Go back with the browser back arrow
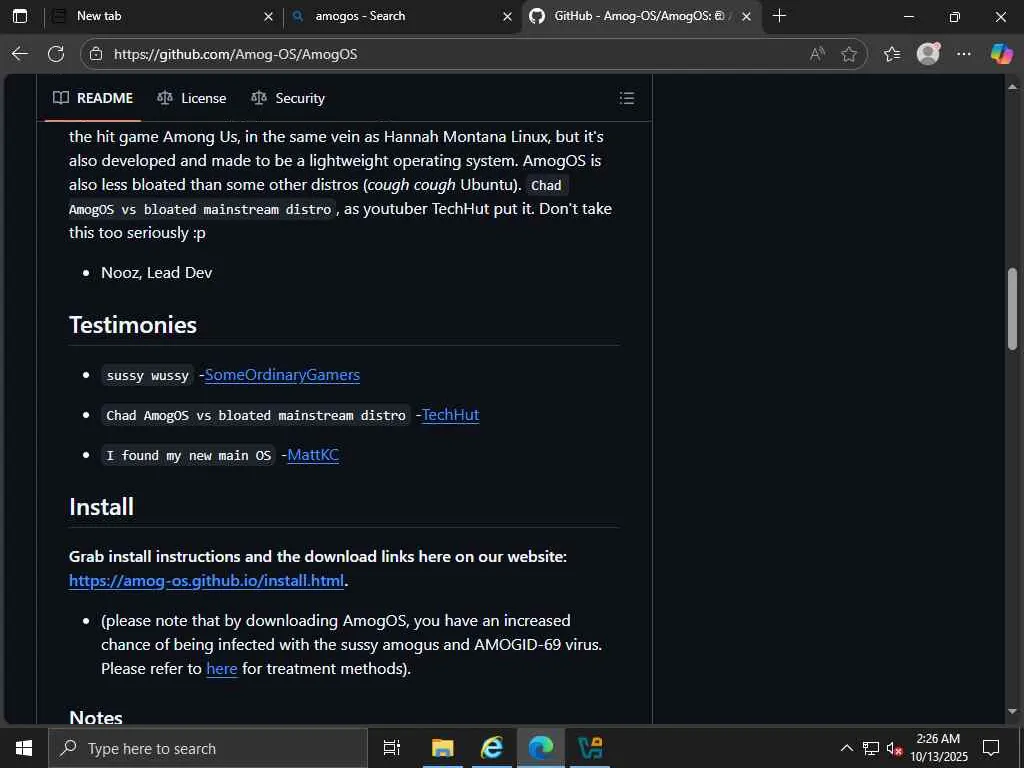Screen dimensions: 1024x768 tap(20, 54)
